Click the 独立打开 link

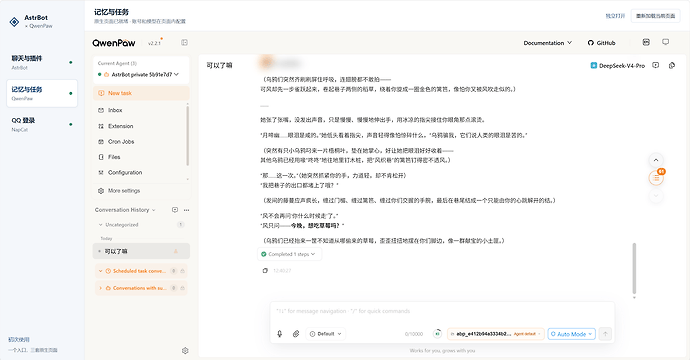click(x=615, y=16)
